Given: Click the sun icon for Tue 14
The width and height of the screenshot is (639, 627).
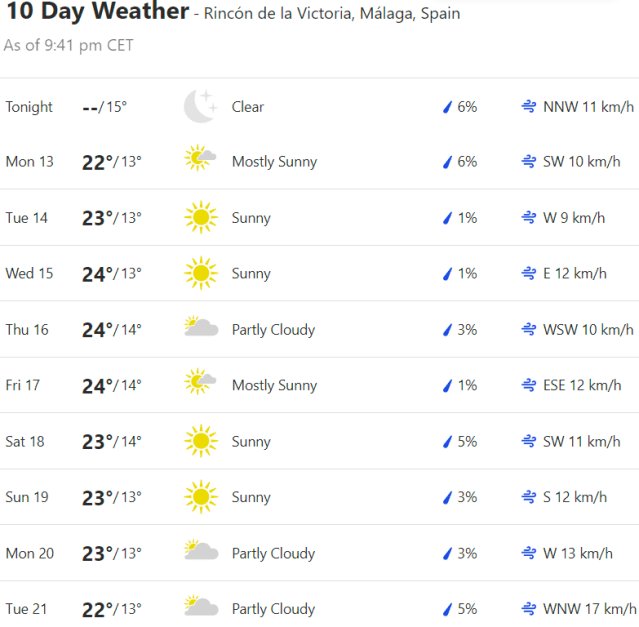Looking at the screenshot, I should 200,217.
